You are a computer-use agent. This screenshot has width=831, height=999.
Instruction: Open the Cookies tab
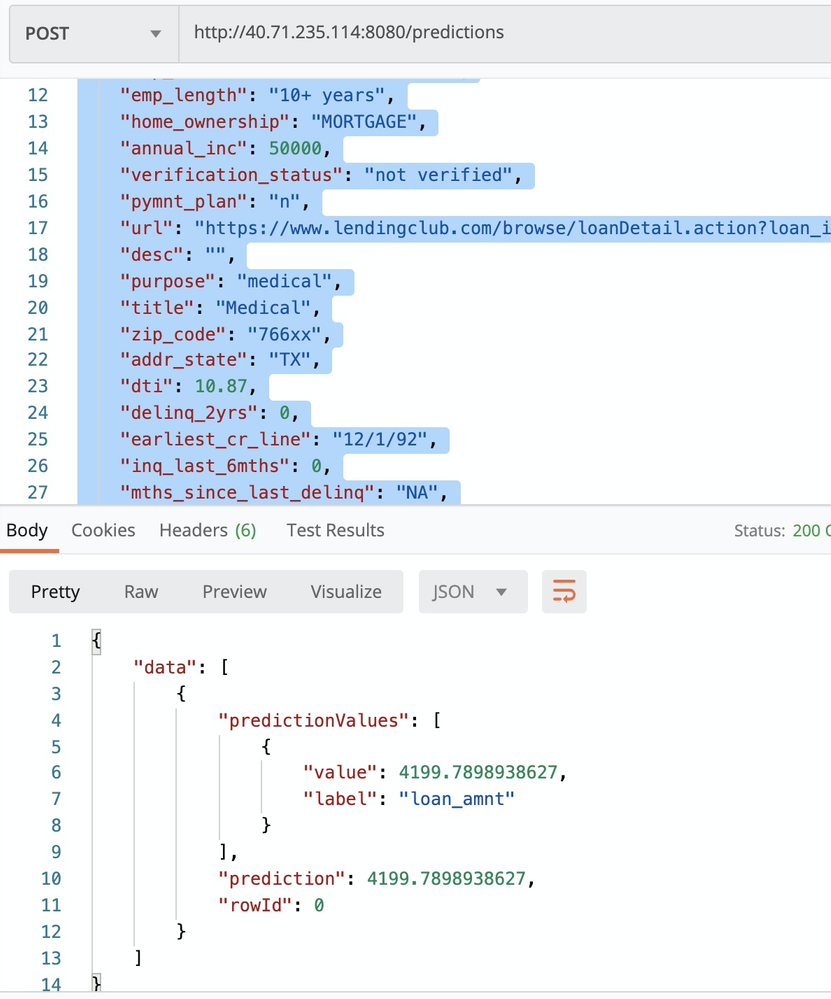click(103, 531)
